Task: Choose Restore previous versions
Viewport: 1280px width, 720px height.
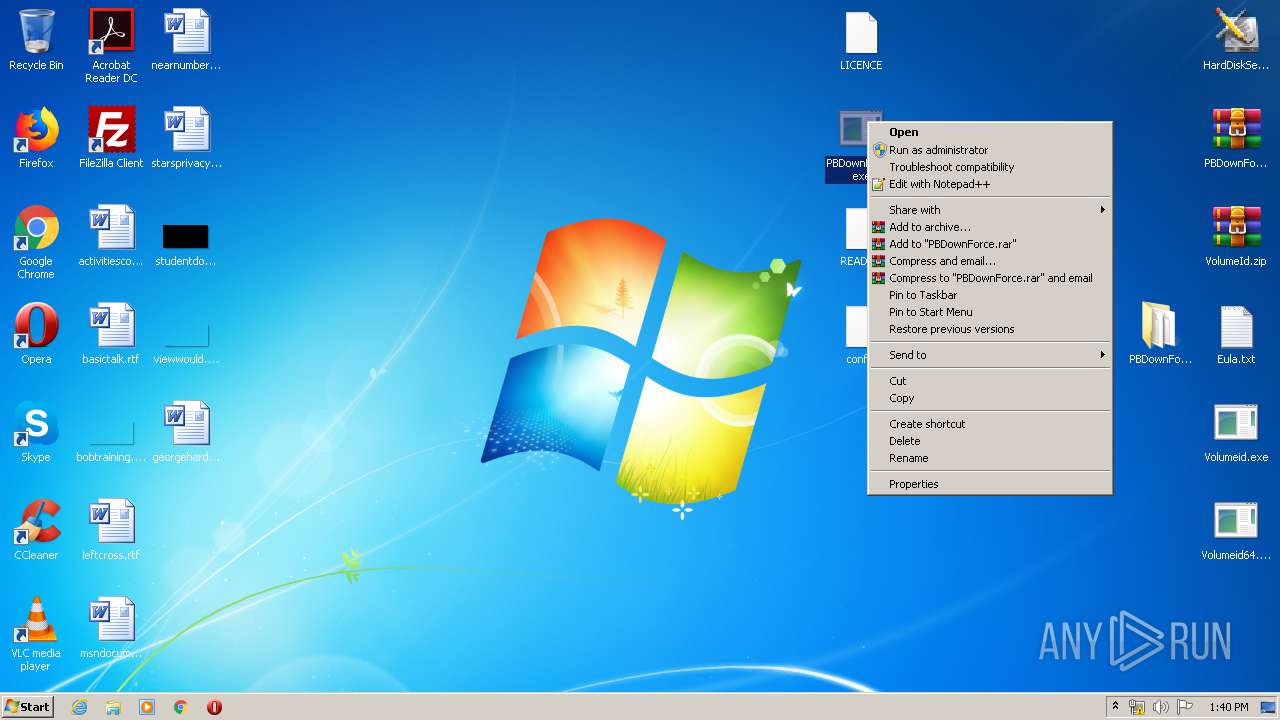Action: (990, 329)
